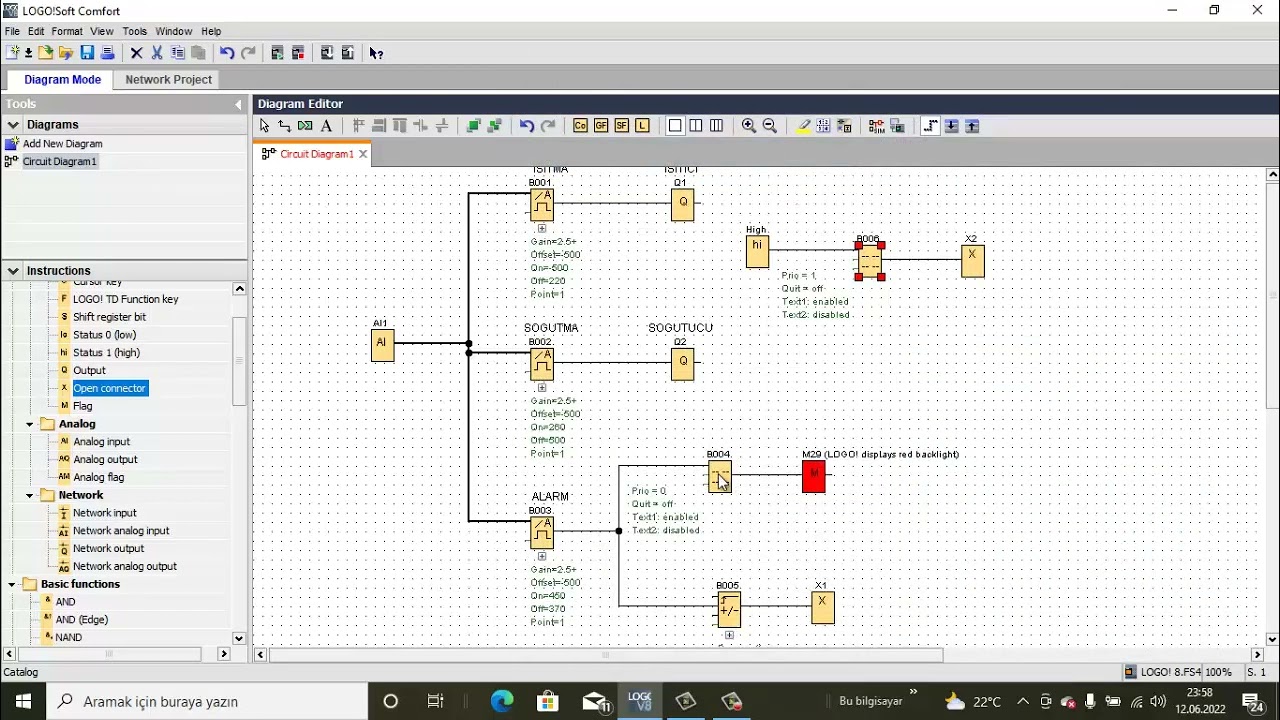
Task: Collapse the Analog folder
Action: coord(30,424)
